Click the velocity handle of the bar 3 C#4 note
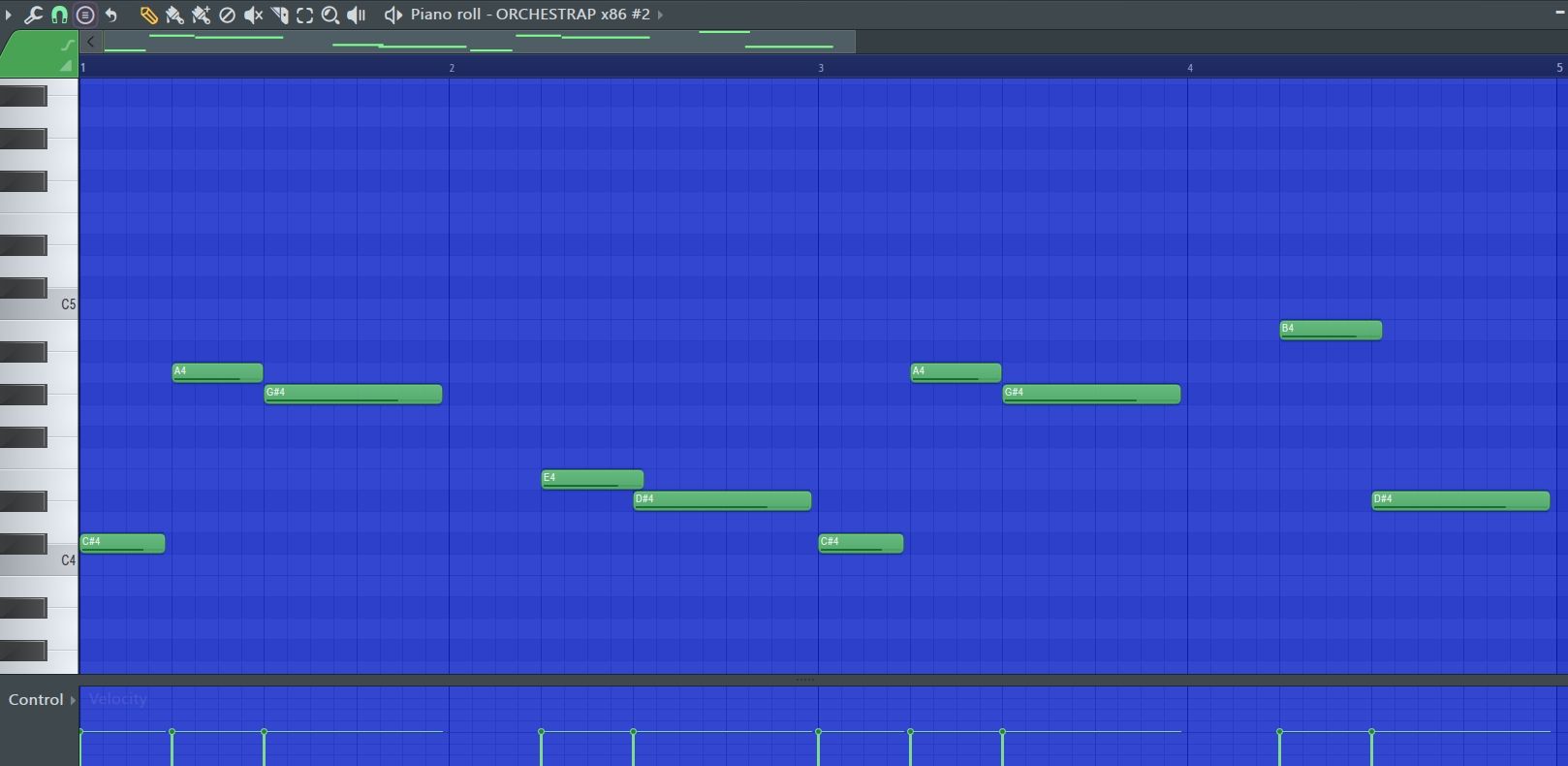The image size is (1568, 766). pos(818,731)
